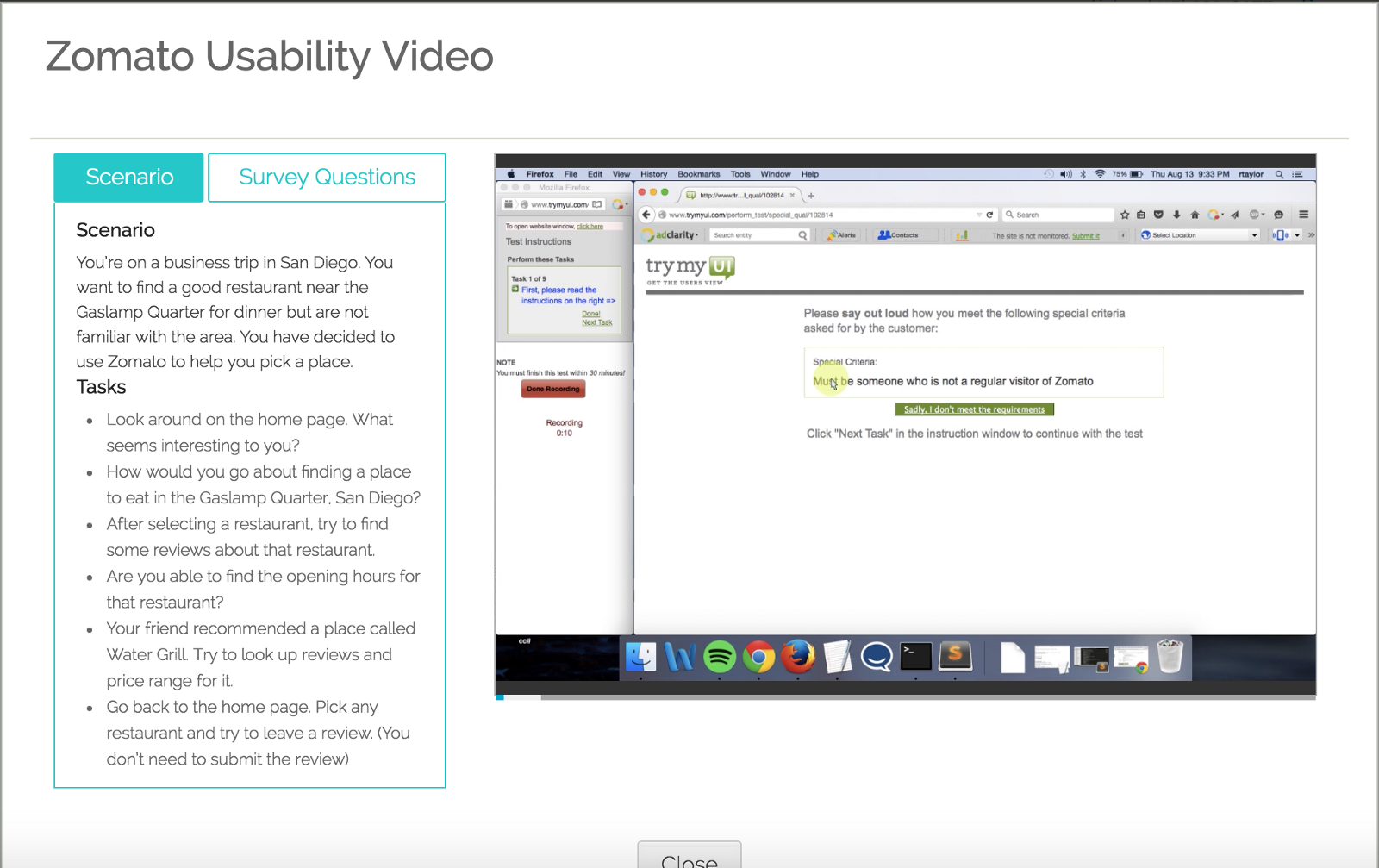Click the Done! link in the task box

coord(591,314)
